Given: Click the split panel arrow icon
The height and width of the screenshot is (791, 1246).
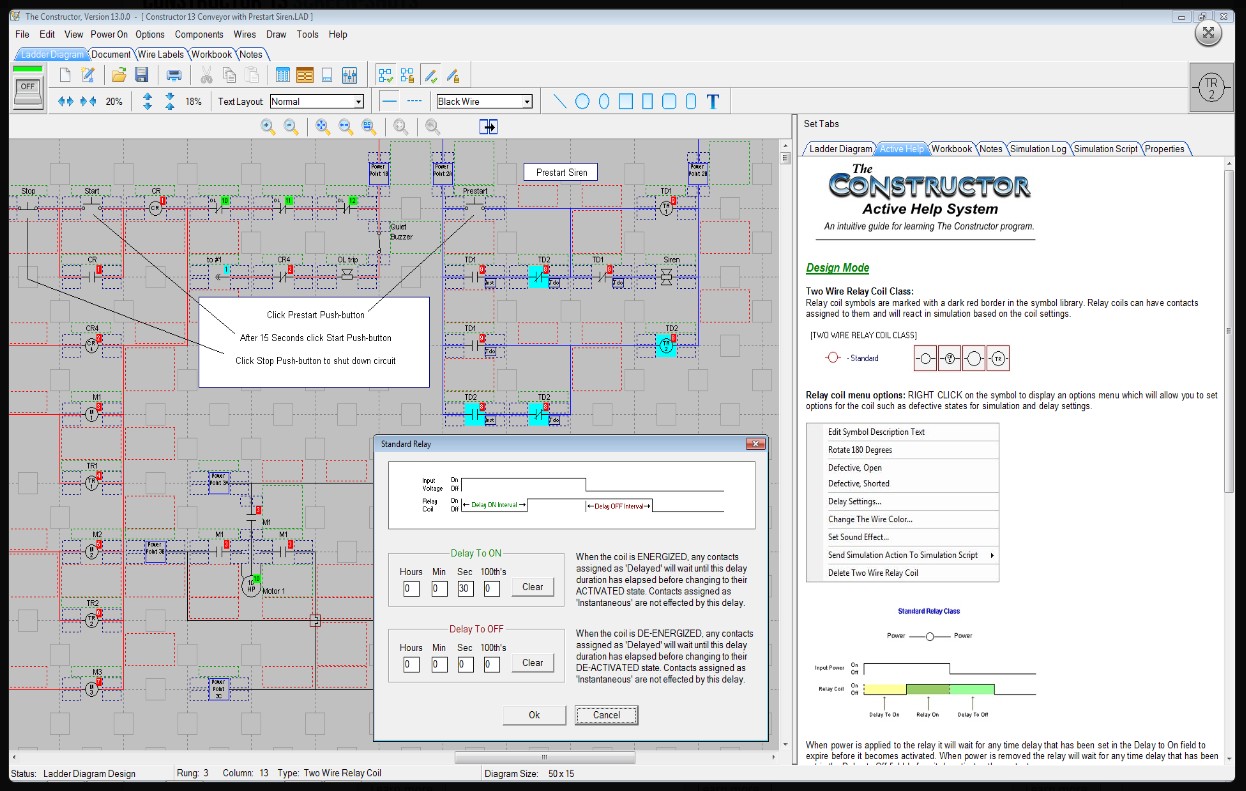Looking at the screenshot, I should (x=488, y=126).
